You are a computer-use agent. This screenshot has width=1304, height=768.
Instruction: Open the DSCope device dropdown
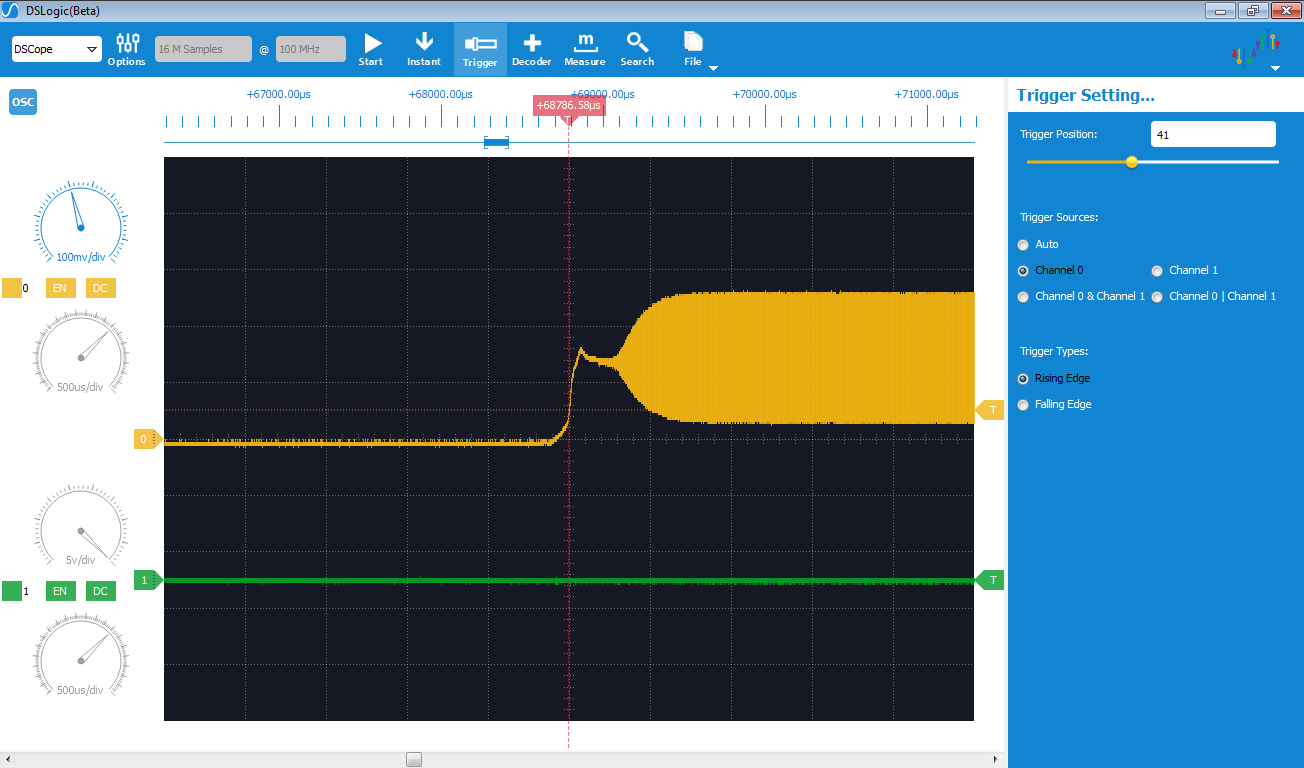point(56,49)
